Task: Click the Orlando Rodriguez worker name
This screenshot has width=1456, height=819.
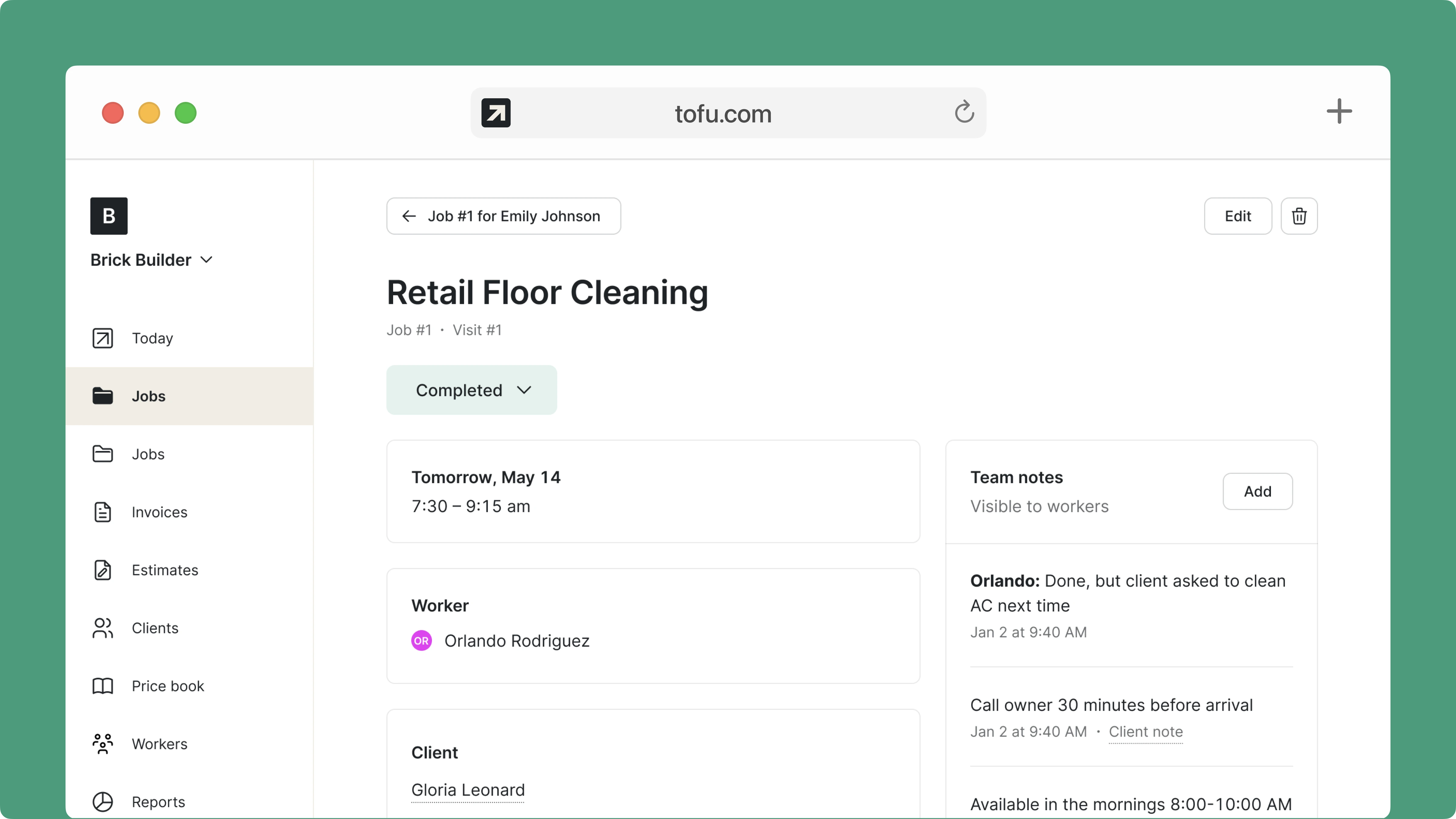Action: click(x=517, y=641)
